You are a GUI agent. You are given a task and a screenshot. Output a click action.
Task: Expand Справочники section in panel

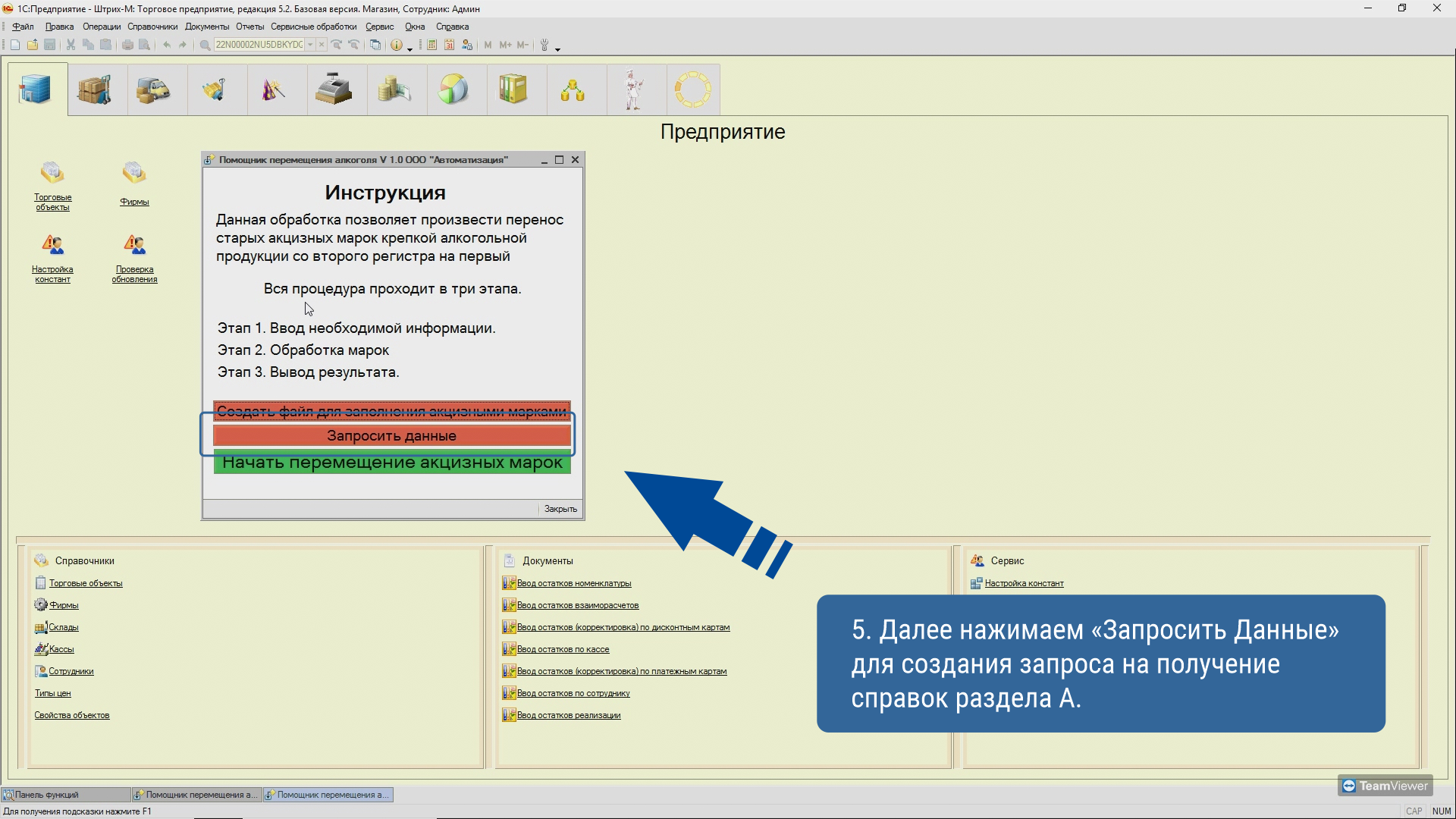(85, 560)
